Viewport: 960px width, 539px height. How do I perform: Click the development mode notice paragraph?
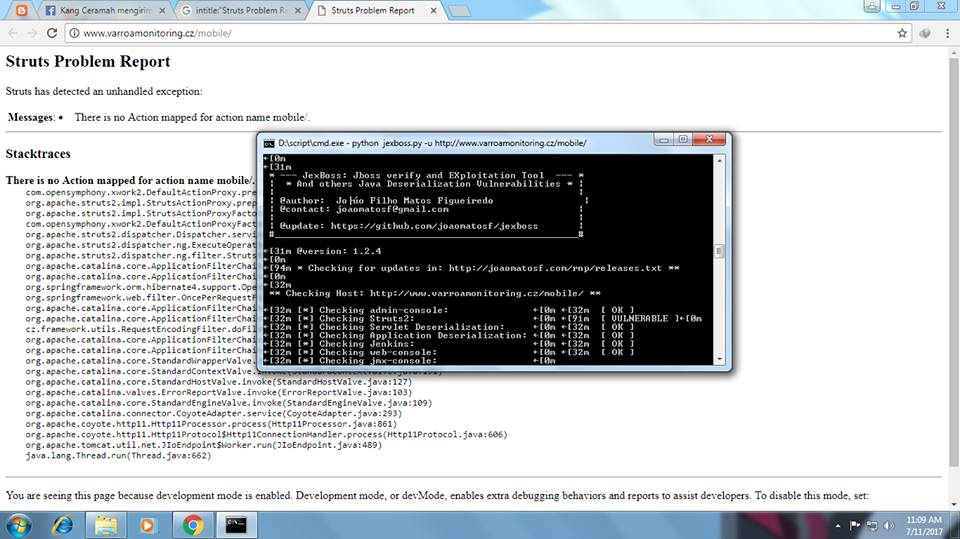[437, 496]
